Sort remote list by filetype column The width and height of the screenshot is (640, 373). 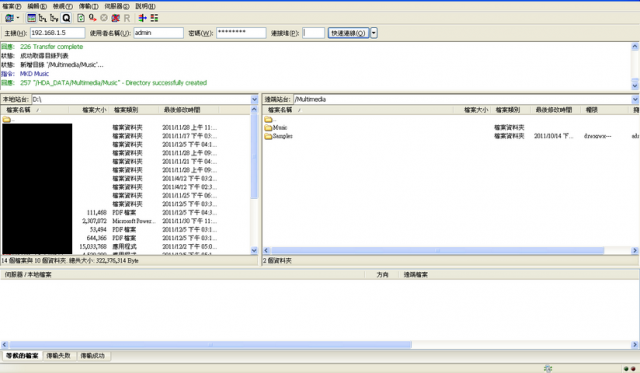coord(510,110)
